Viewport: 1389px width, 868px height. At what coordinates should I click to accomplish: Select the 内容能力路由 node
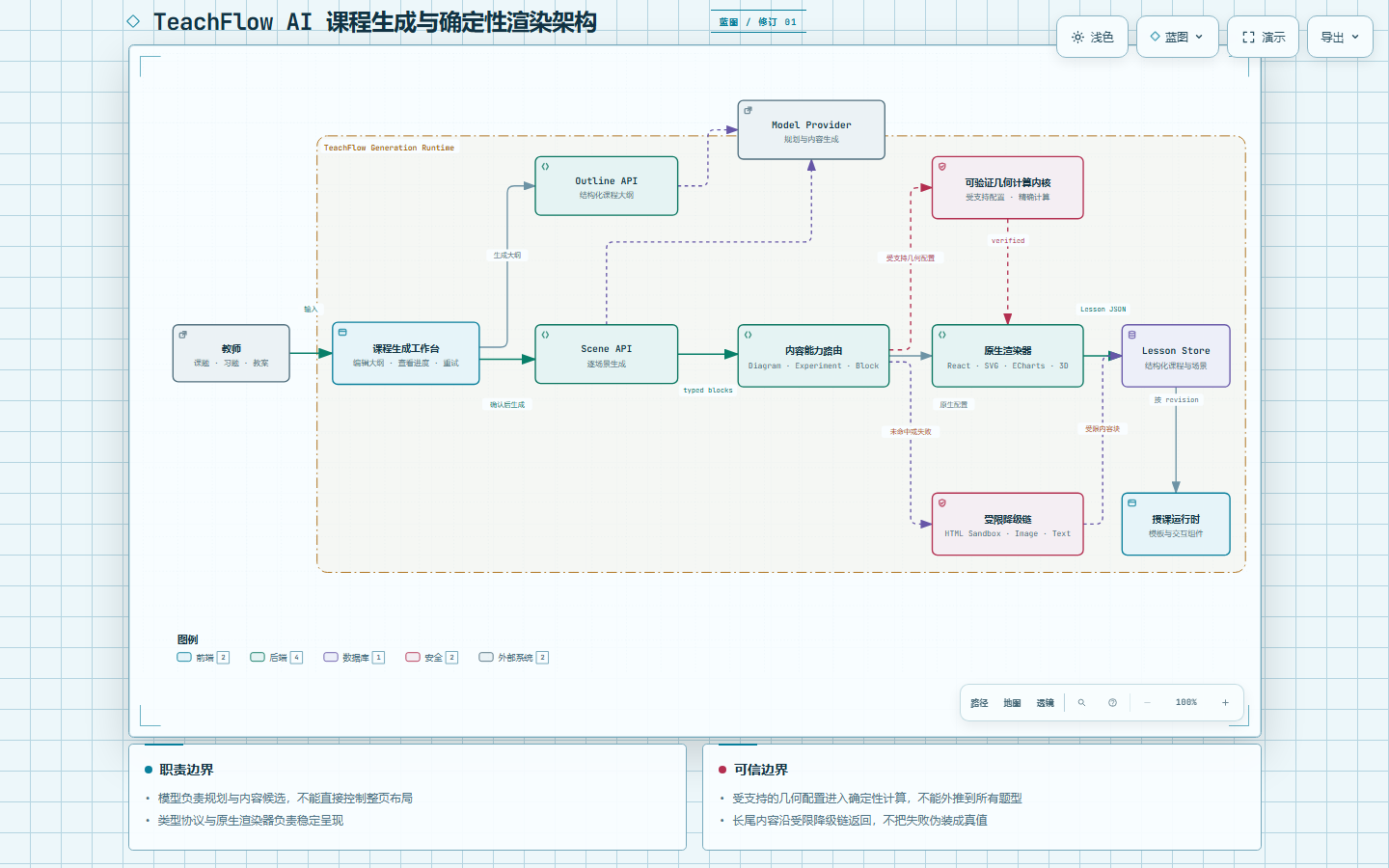[813, 356]
